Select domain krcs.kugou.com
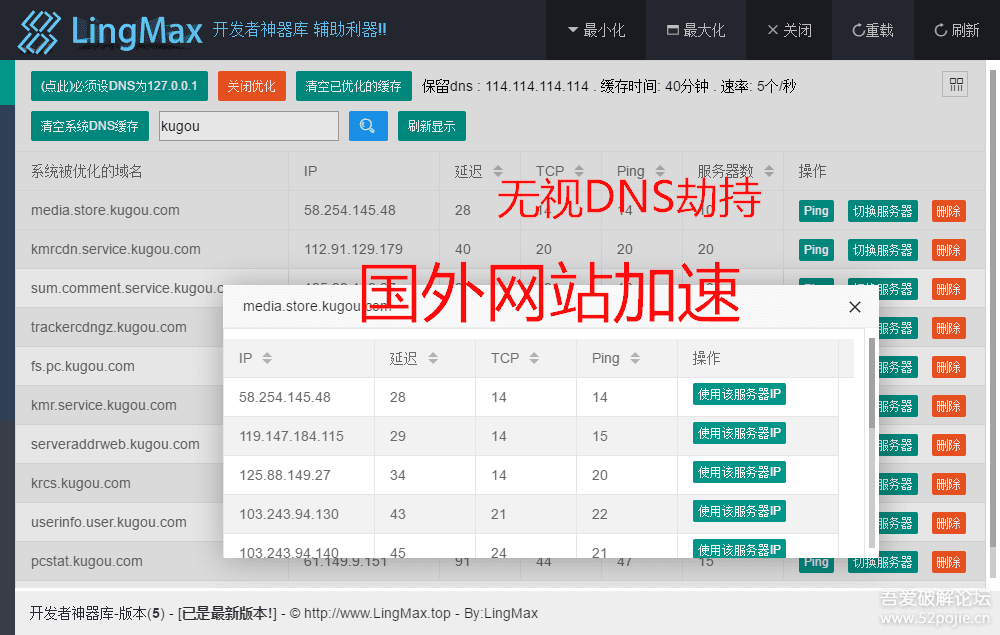 [81, 483]
